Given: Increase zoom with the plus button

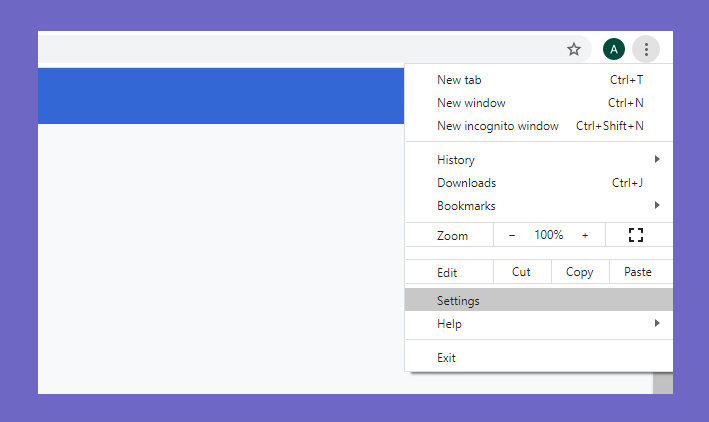Looking at the screenshot, I should click(585, 235).
